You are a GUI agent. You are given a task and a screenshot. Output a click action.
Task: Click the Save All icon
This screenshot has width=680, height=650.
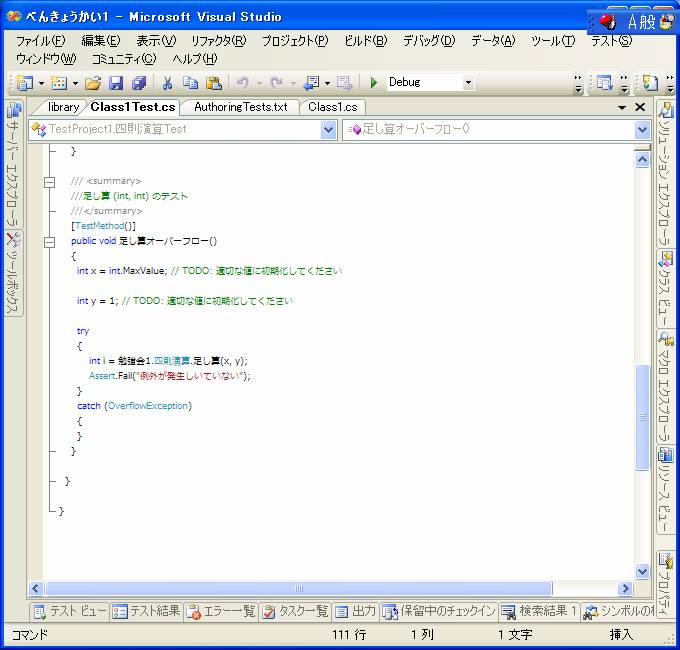(x=138, y=83)
